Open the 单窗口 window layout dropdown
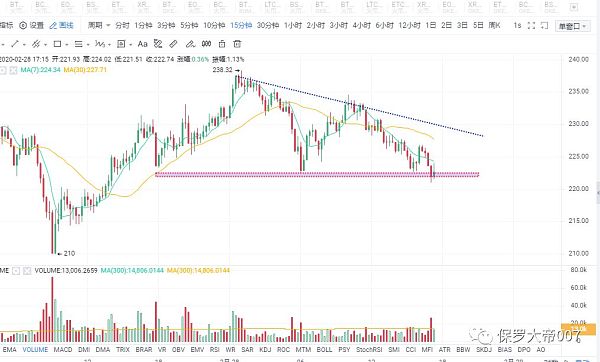 click(572, 26)
